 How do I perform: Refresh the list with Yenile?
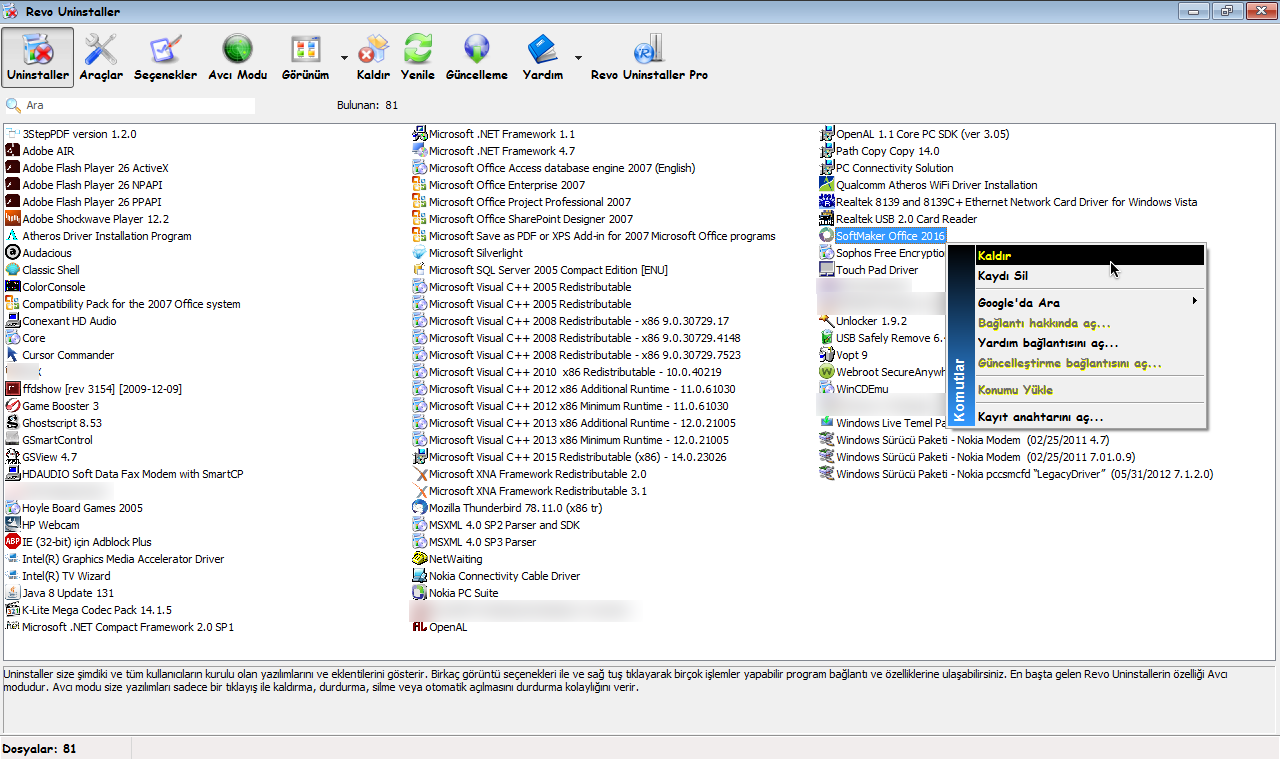pyautogui.click(x=418, y=57)
